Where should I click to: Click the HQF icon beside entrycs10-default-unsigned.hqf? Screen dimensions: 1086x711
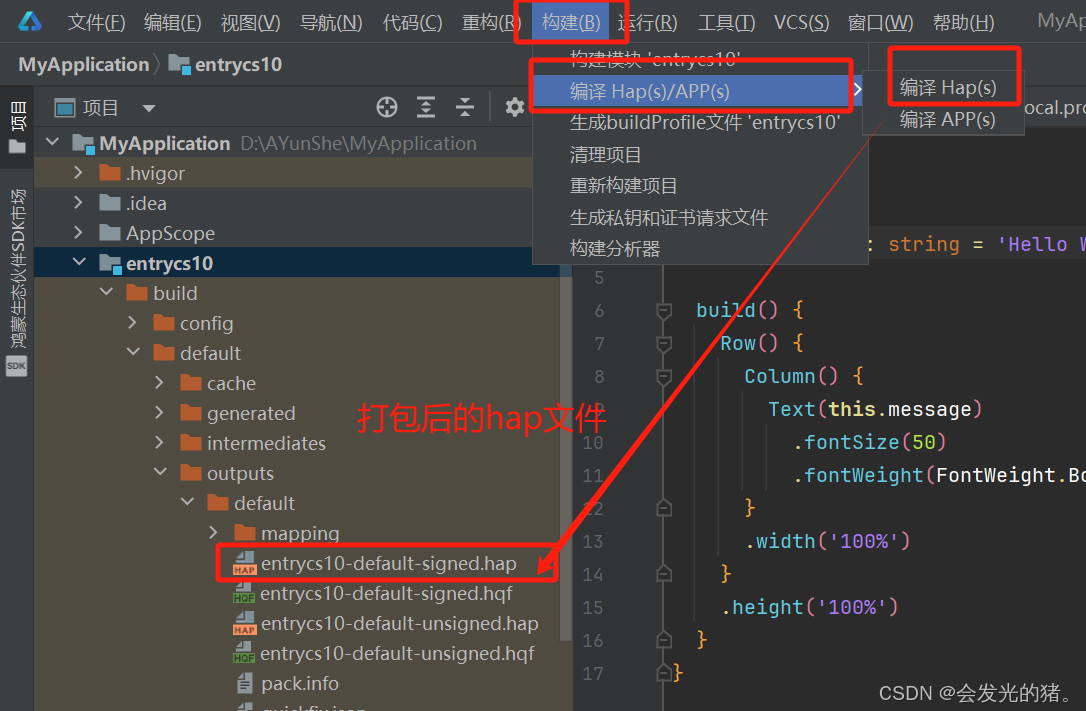245,653
